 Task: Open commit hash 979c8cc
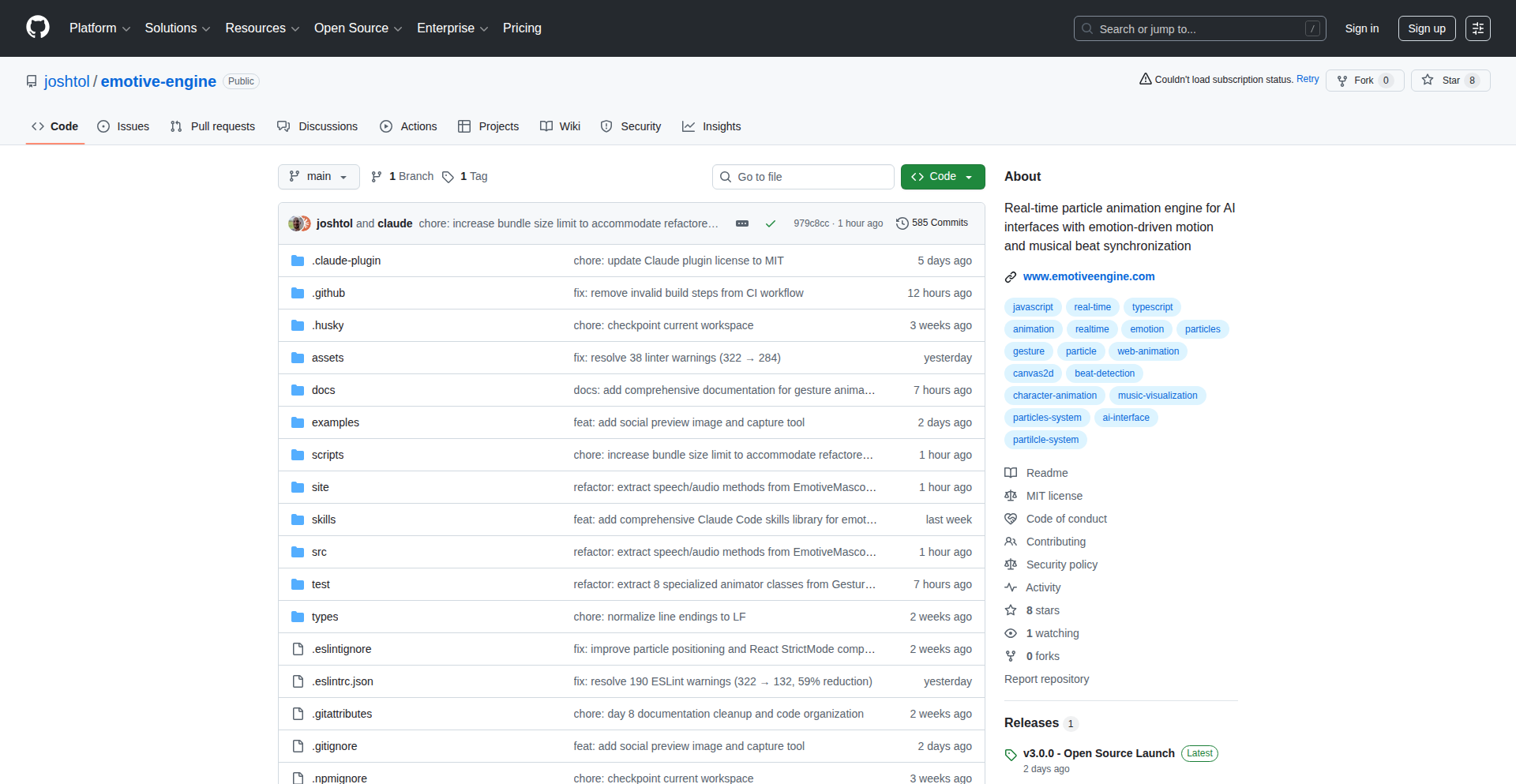point(812,223)
